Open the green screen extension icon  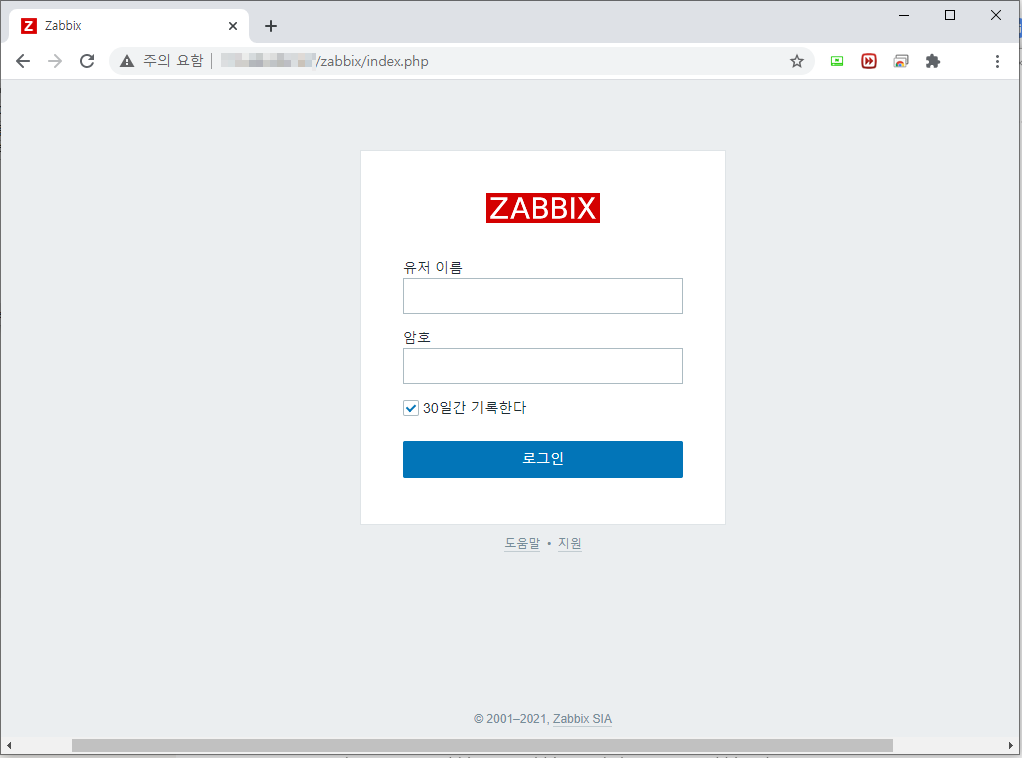(837, 61)
